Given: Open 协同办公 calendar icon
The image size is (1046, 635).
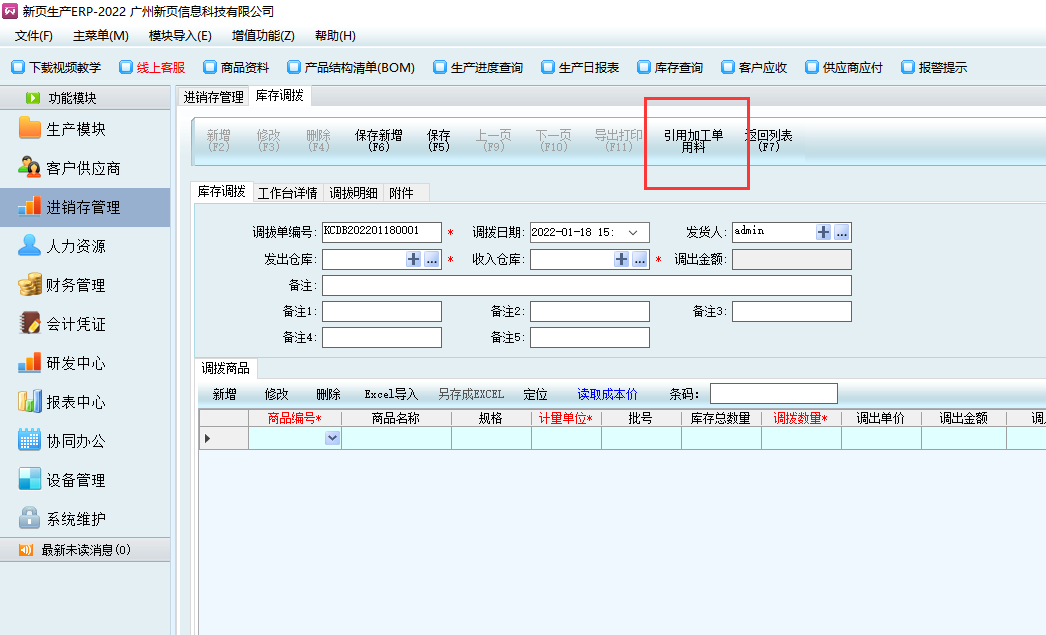Looking at the screenshot, I should point(30,441).
